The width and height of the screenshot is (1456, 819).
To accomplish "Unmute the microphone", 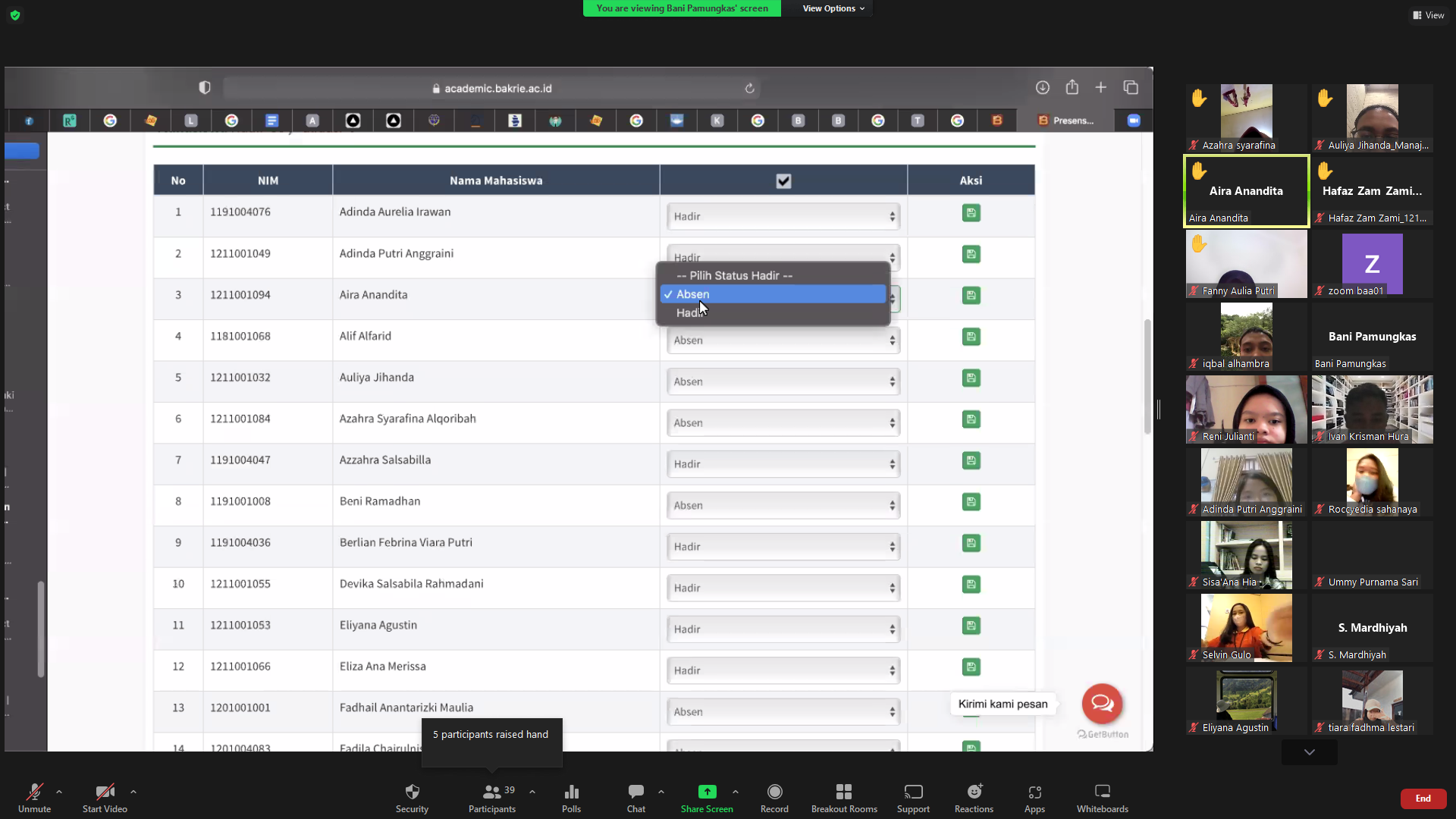I will coord(35,798).
